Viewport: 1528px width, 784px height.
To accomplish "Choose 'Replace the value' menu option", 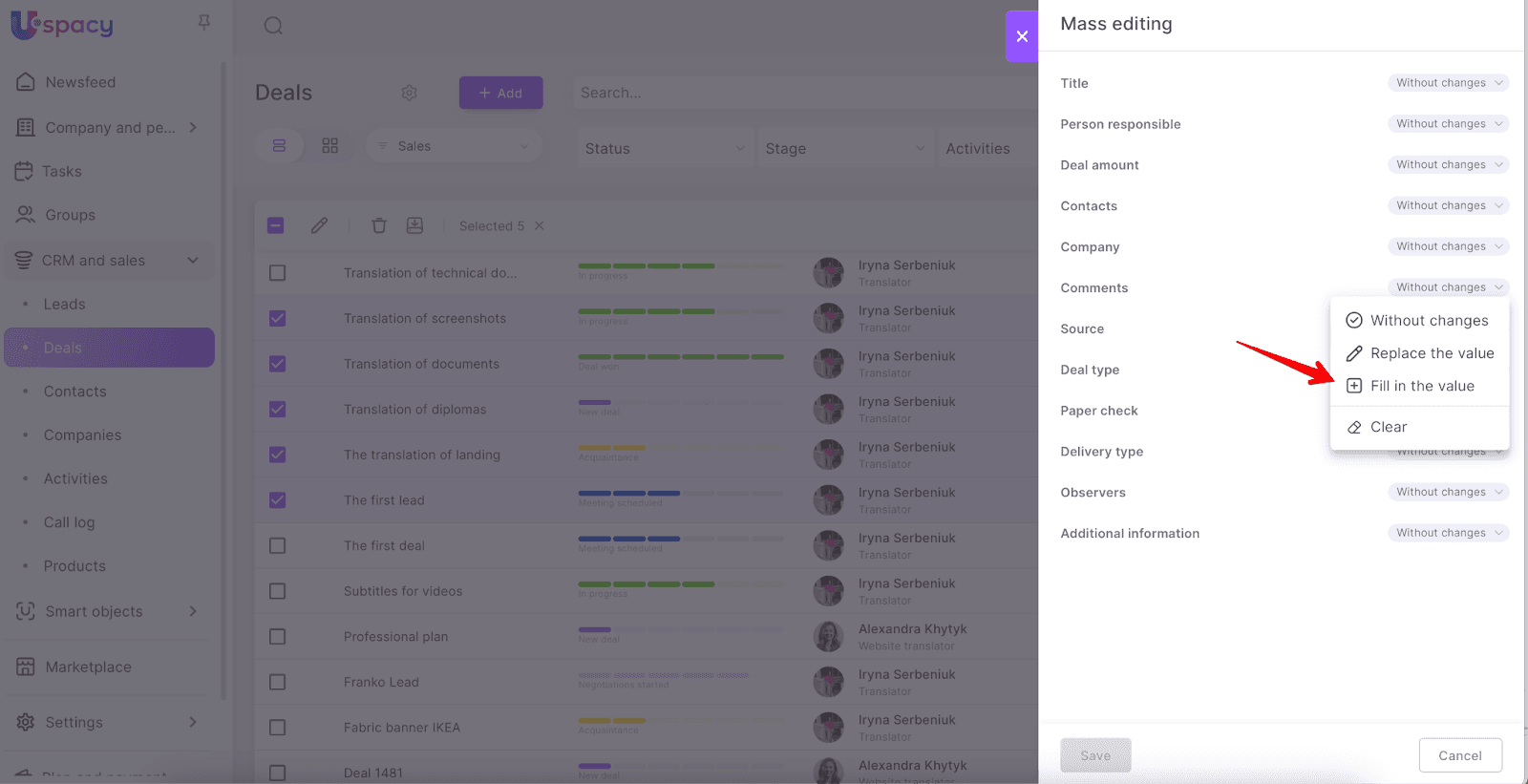I will 1431,353.
